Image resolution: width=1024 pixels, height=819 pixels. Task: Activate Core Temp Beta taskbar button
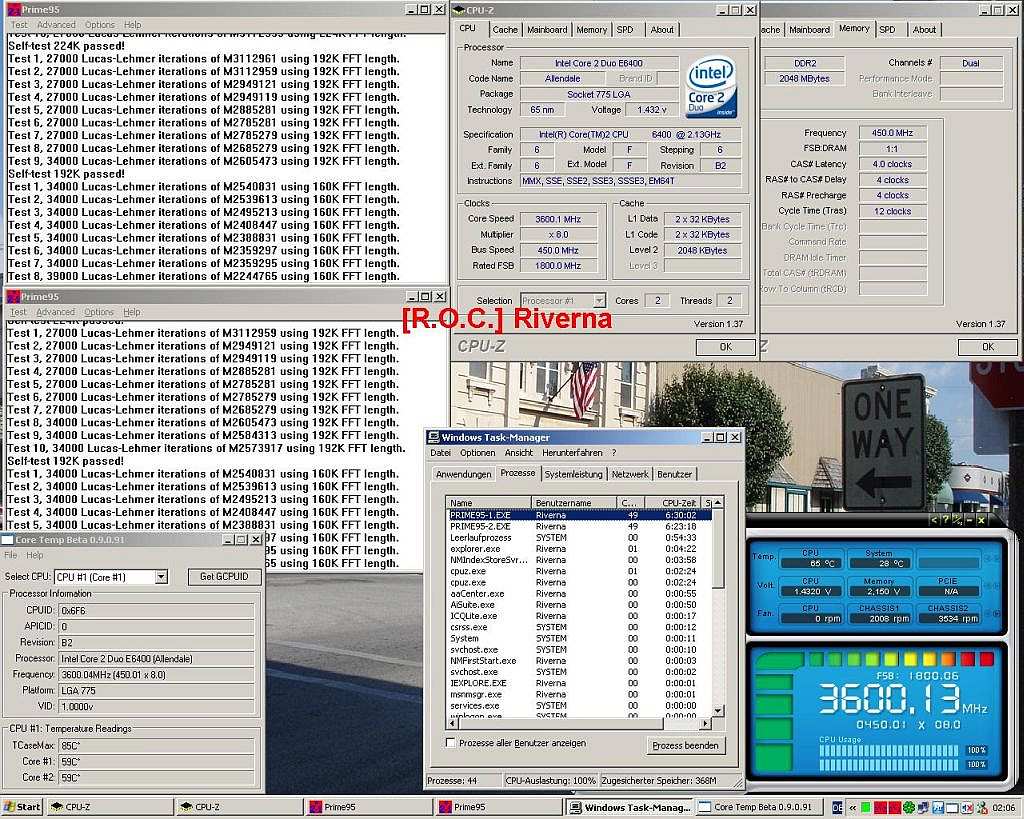[759, 807]
